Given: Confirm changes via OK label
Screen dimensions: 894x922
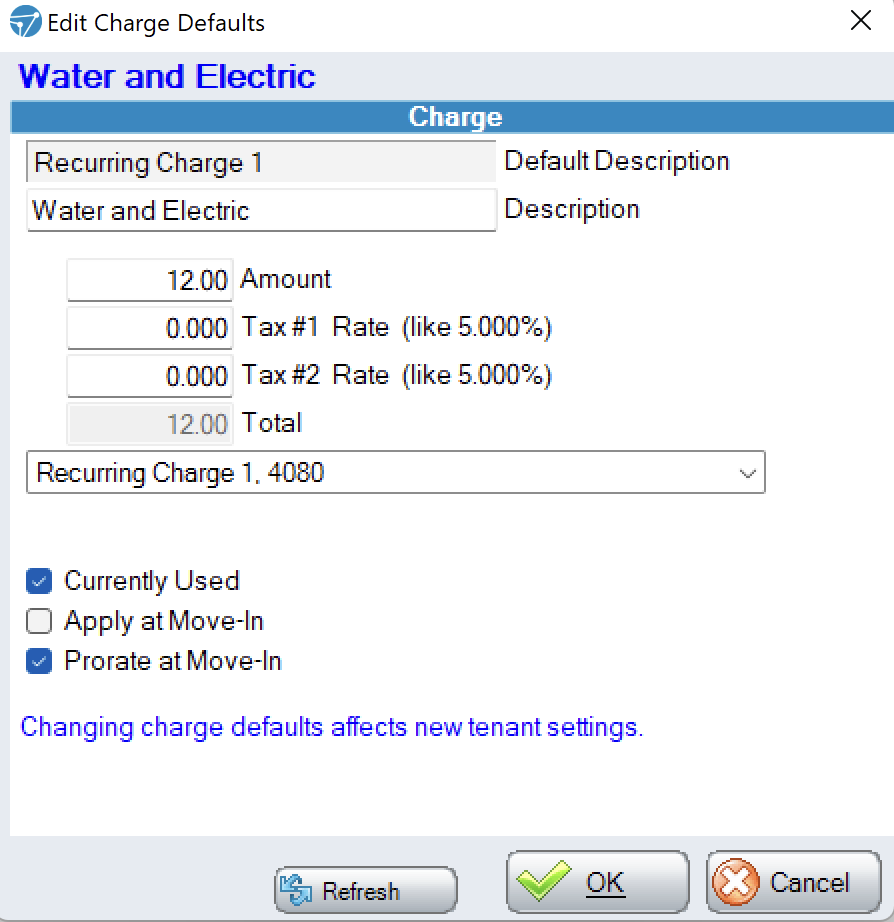Looking at the screenshot, I should (605, 883).
